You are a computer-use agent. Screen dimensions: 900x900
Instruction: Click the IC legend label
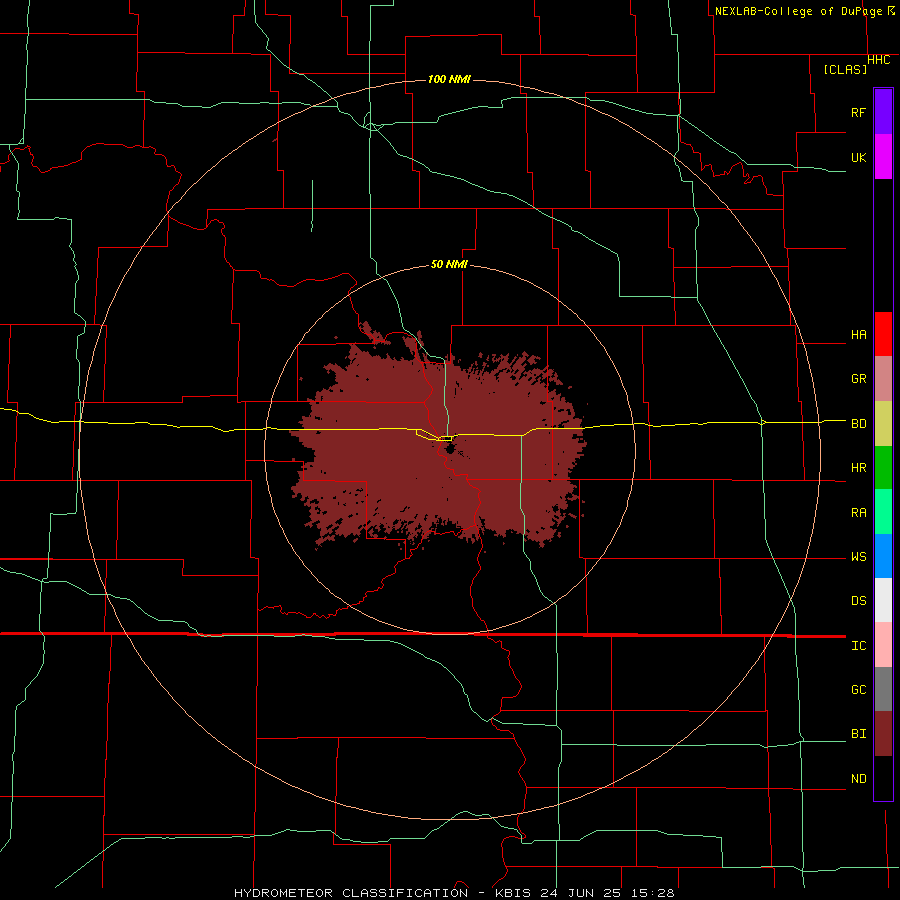point(858,646)
